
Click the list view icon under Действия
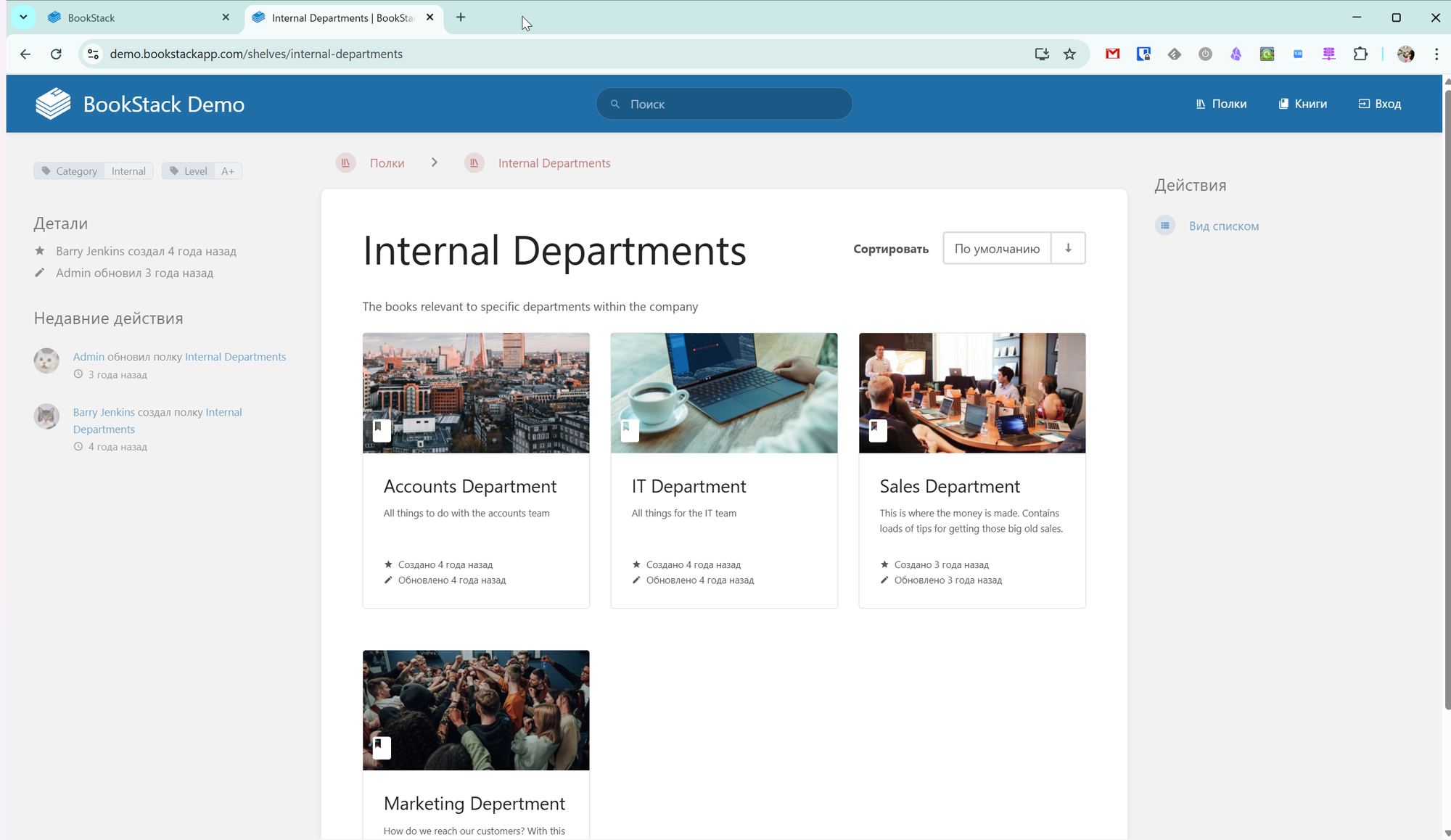point(1164,226)
